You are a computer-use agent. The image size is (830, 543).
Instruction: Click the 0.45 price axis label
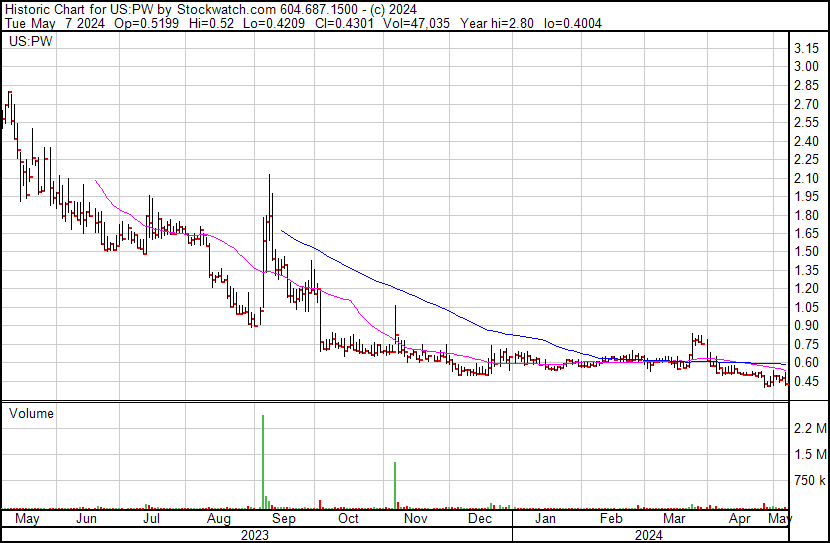pos(807,381)
